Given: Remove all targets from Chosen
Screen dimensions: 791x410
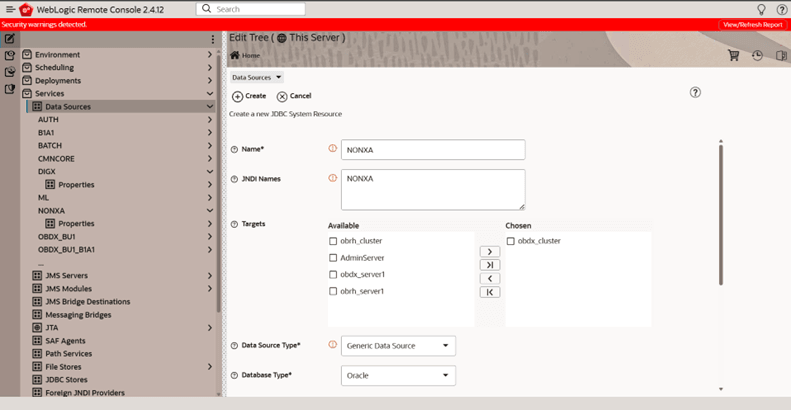Looking at the screenshot, I should [490, 292].
